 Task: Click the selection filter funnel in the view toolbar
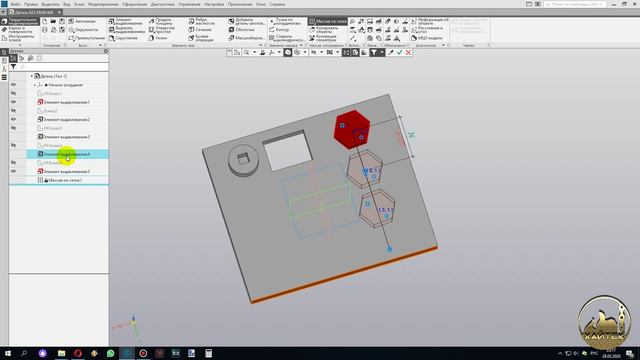[373, 53]
